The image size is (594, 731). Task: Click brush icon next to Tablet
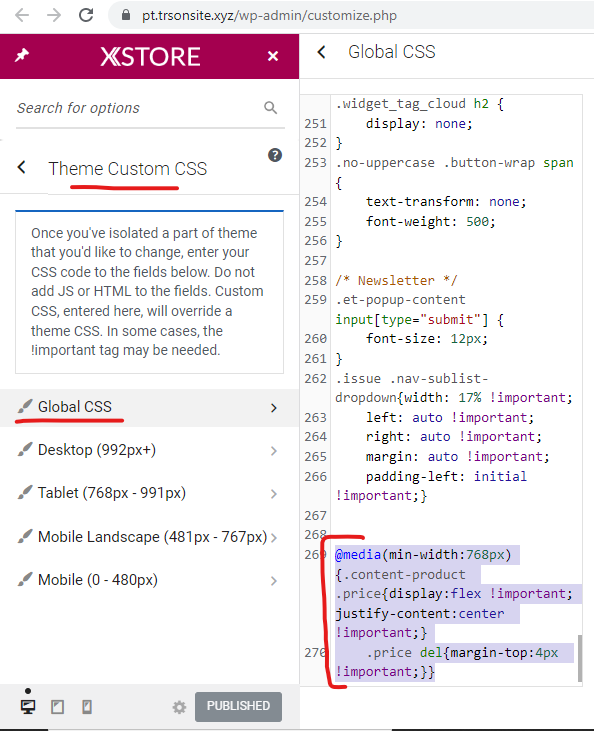[25, 493]
